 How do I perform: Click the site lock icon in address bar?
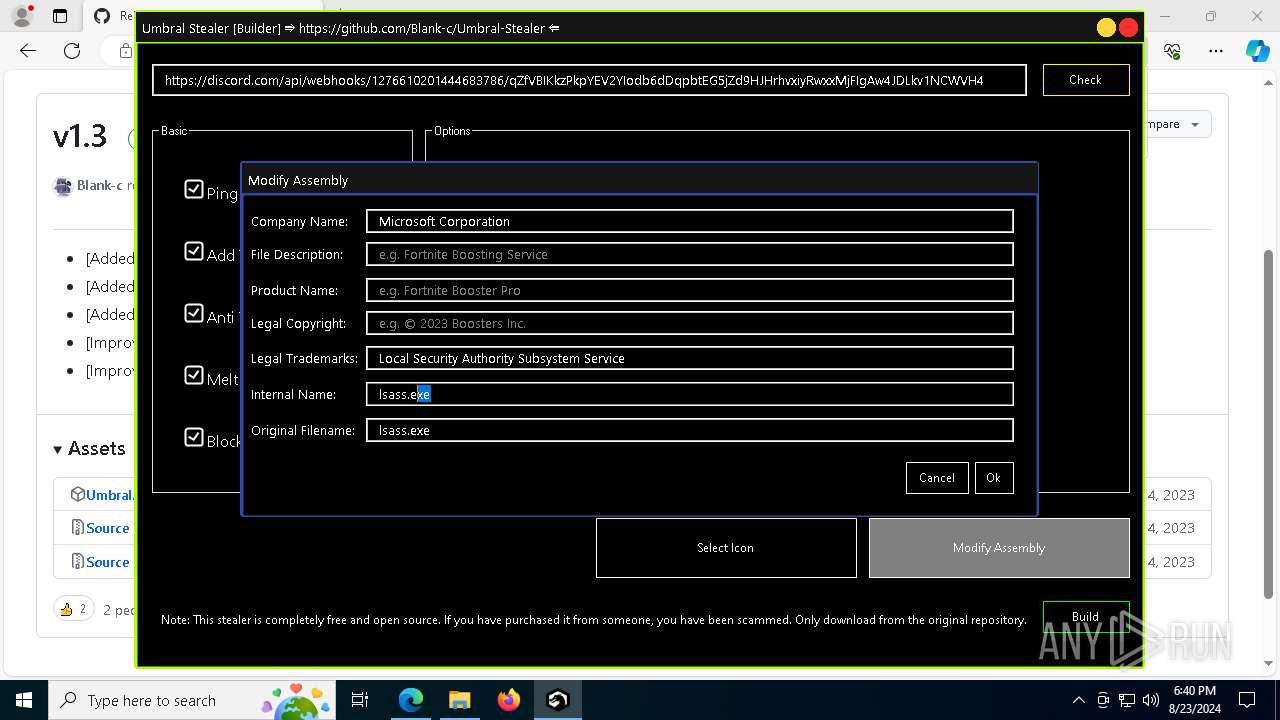click(x=125, y=51)
